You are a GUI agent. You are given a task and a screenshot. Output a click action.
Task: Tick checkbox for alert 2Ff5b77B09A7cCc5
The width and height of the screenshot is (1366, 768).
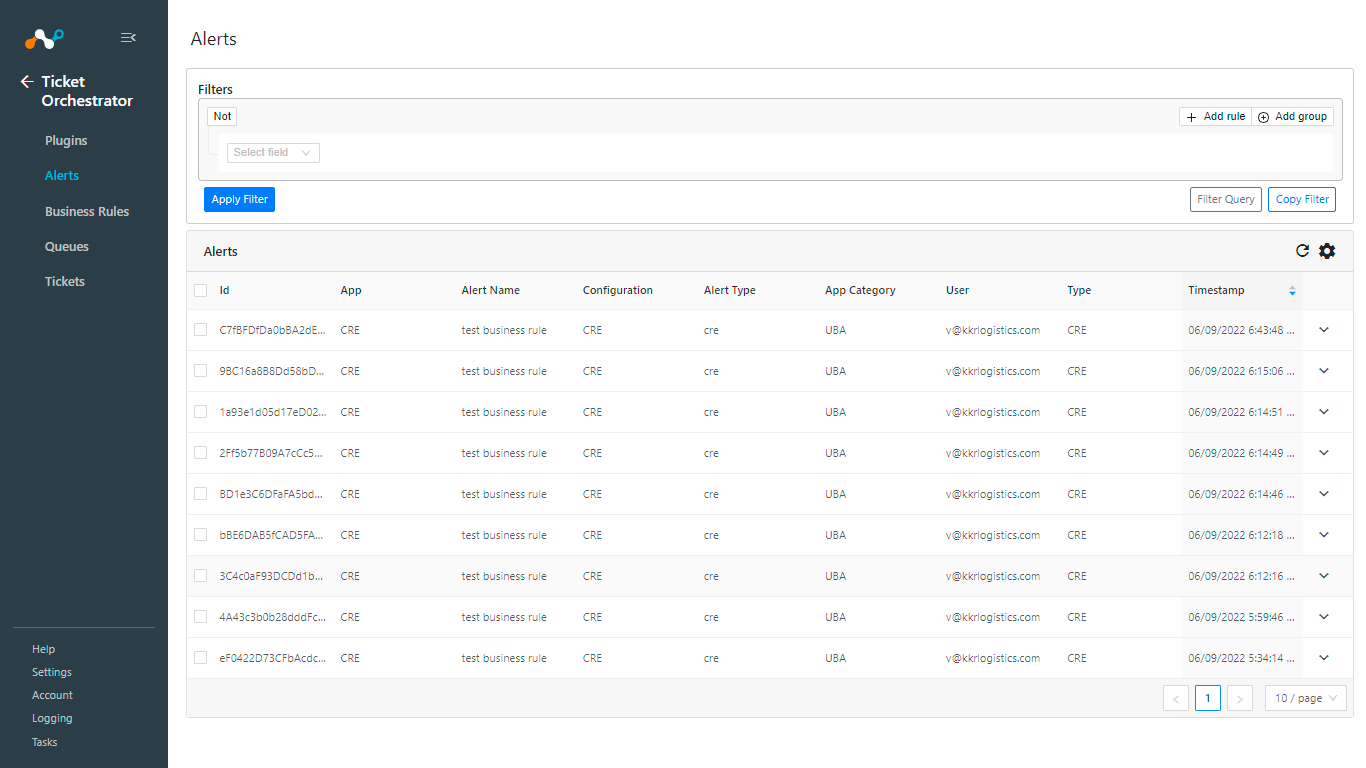click(201, 453)
